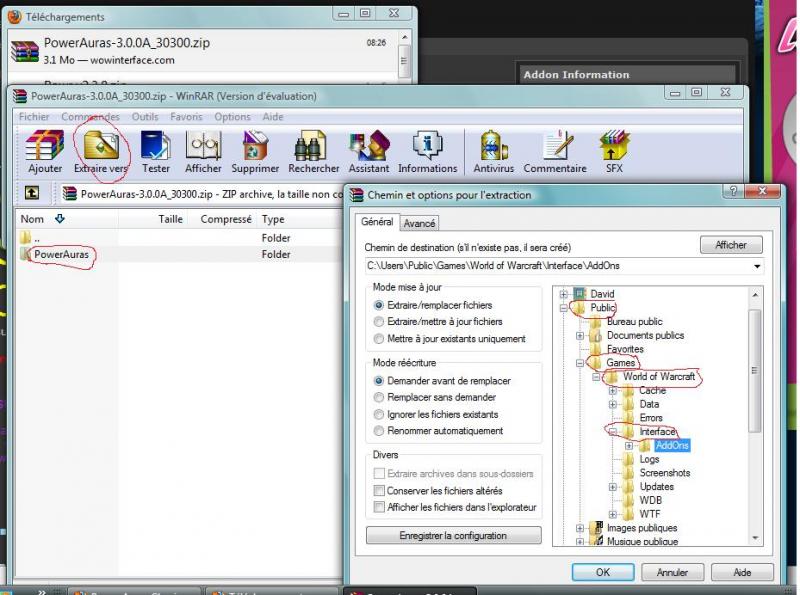Click the Images publiques folder icon
The image size is (800, 595).
point(595,528)
